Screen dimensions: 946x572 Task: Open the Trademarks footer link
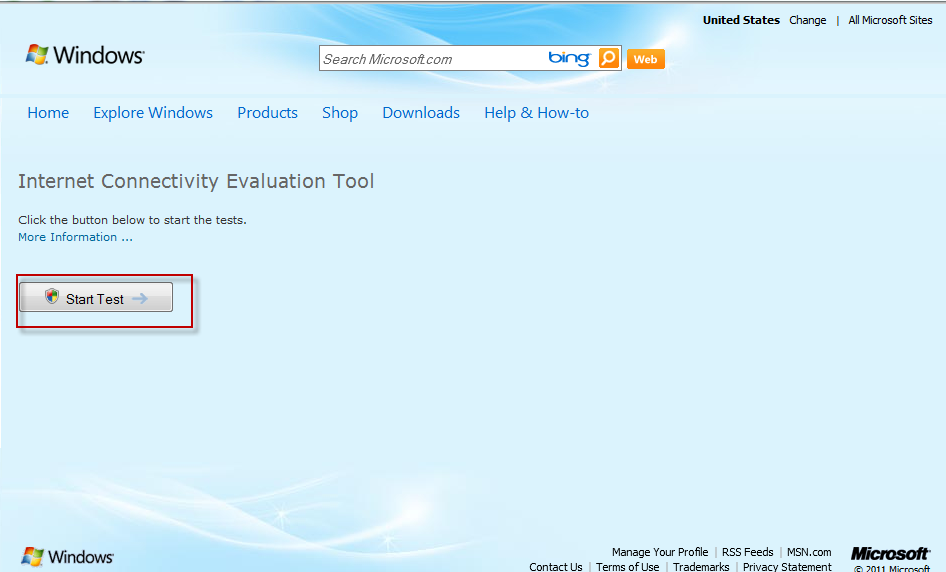point(701,567)
